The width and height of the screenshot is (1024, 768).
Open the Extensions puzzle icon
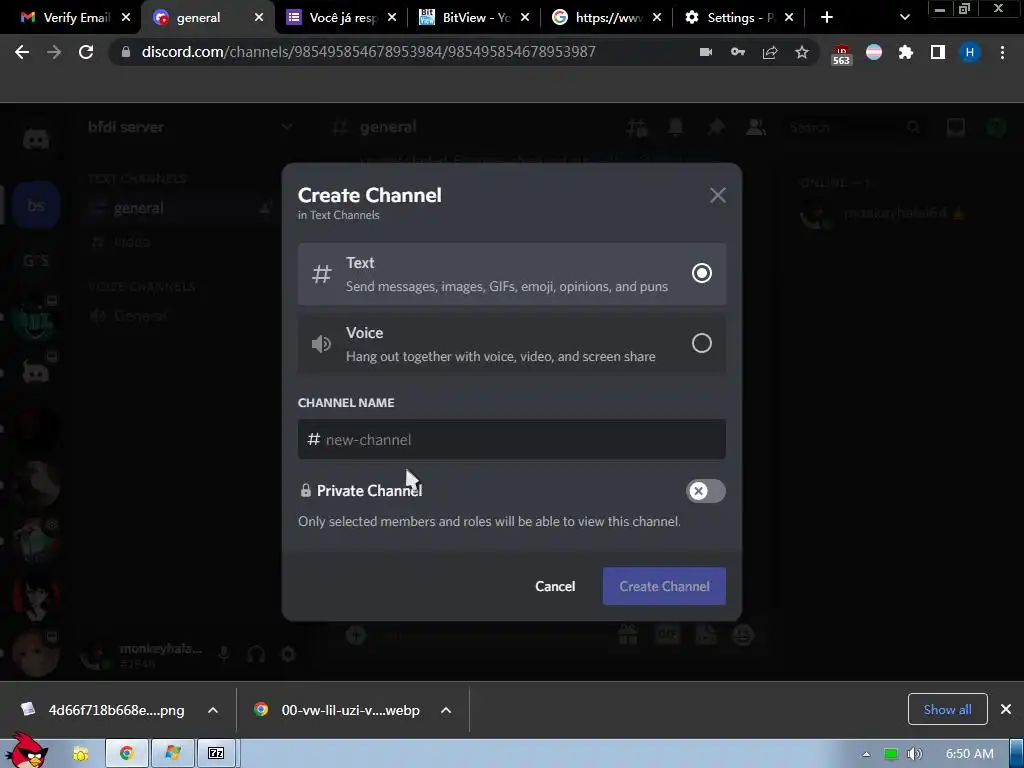pos(906,52)
